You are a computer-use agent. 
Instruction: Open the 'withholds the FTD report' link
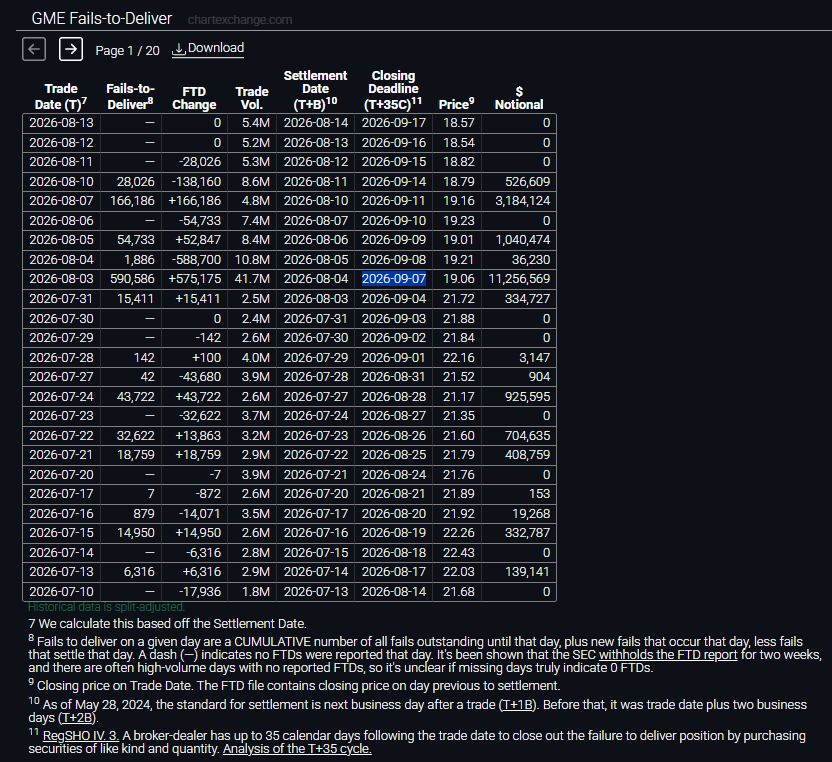coord(668,655)
